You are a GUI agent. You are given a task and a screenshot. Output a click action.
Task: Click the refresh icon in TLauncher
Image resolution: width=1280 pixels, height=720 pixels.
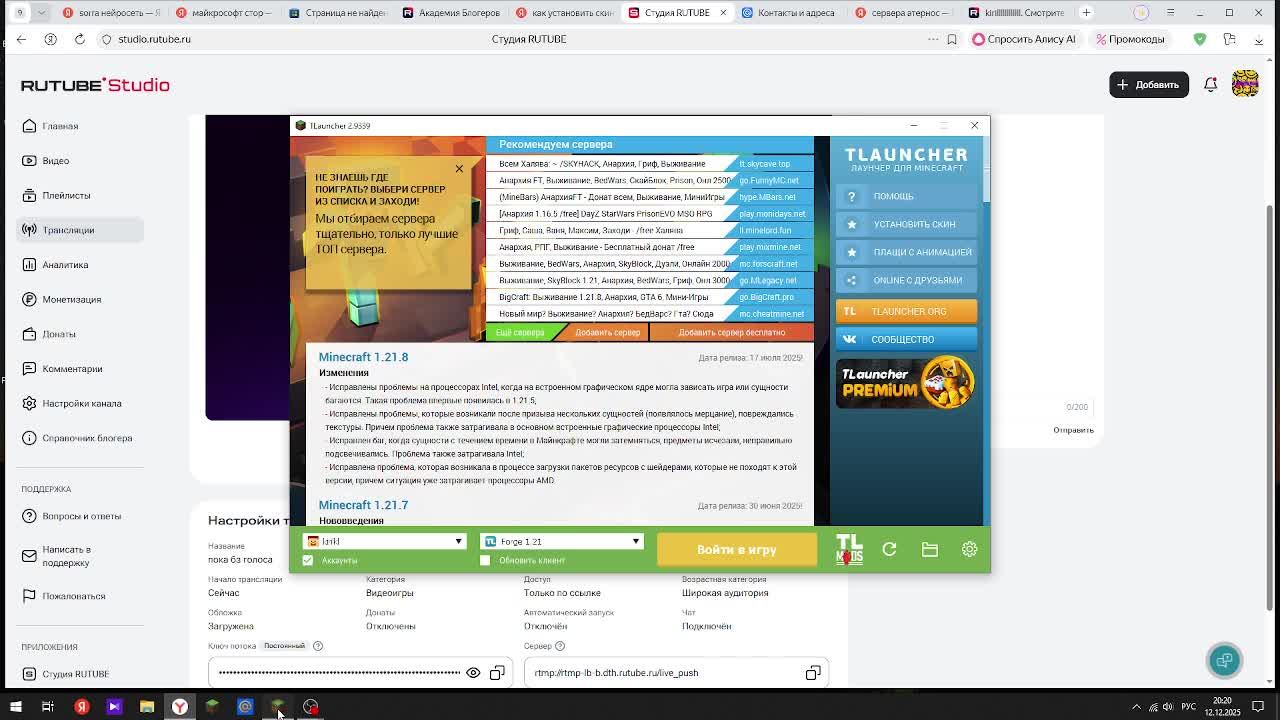[x=889, y=549]
